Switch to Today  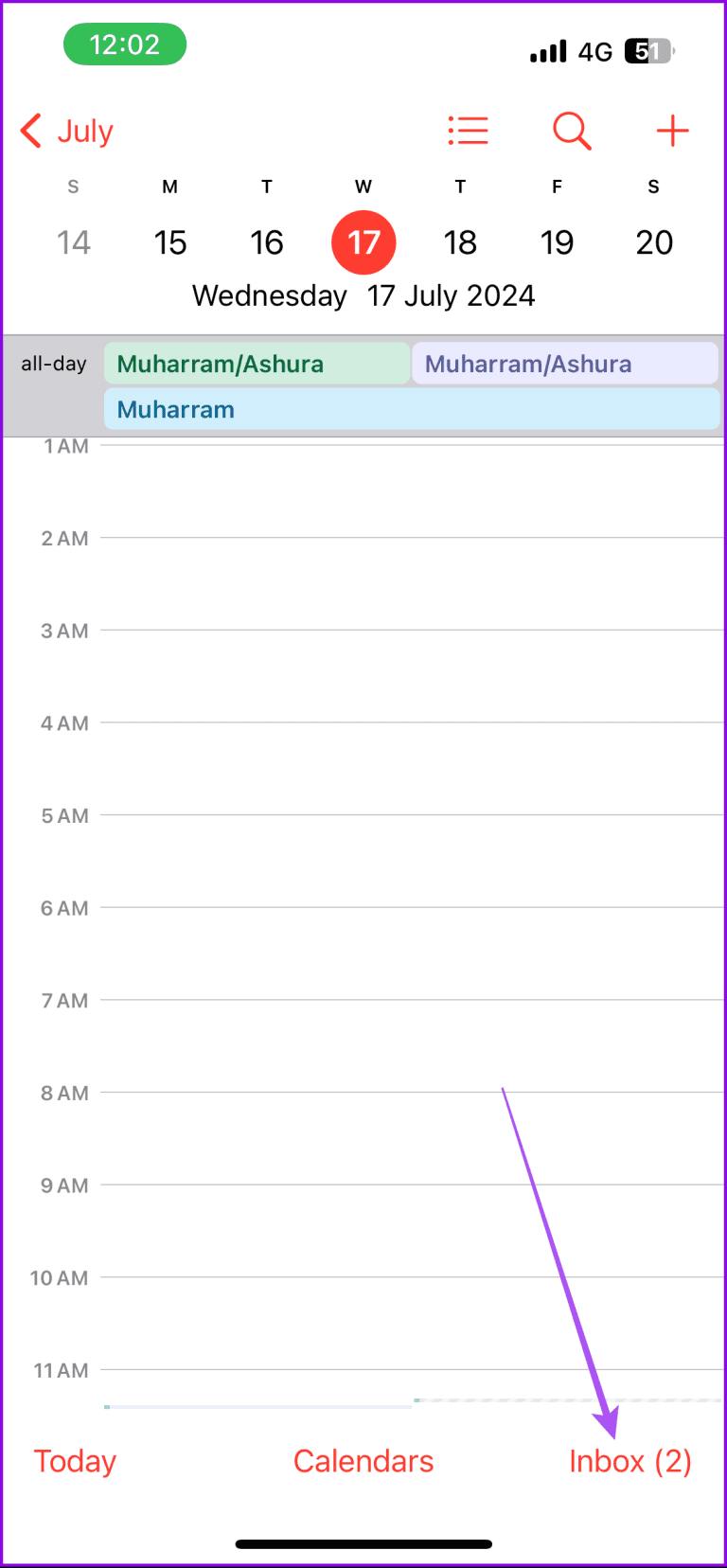[75, 1461]
